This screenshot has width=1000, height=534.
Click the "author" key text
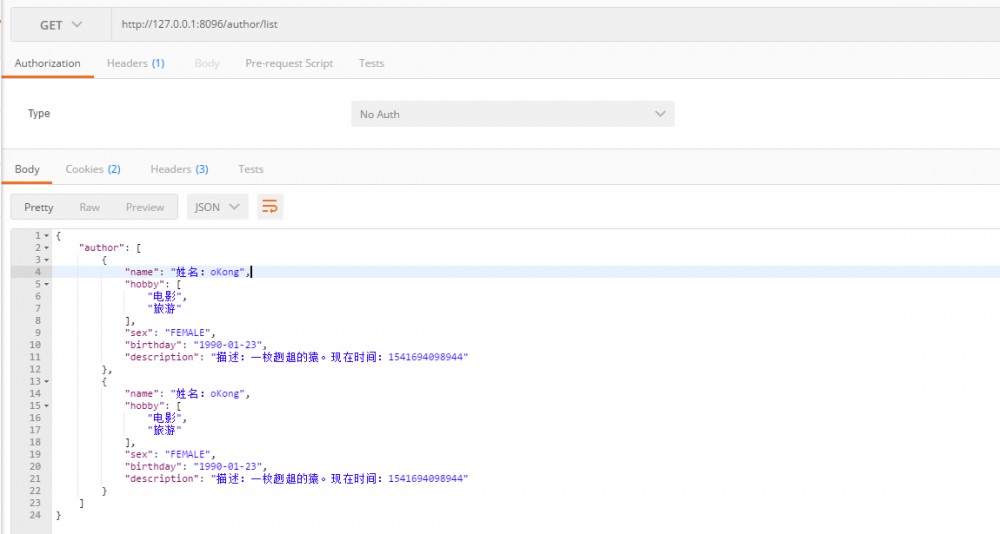pyautogui.click(x=101, y=248)
